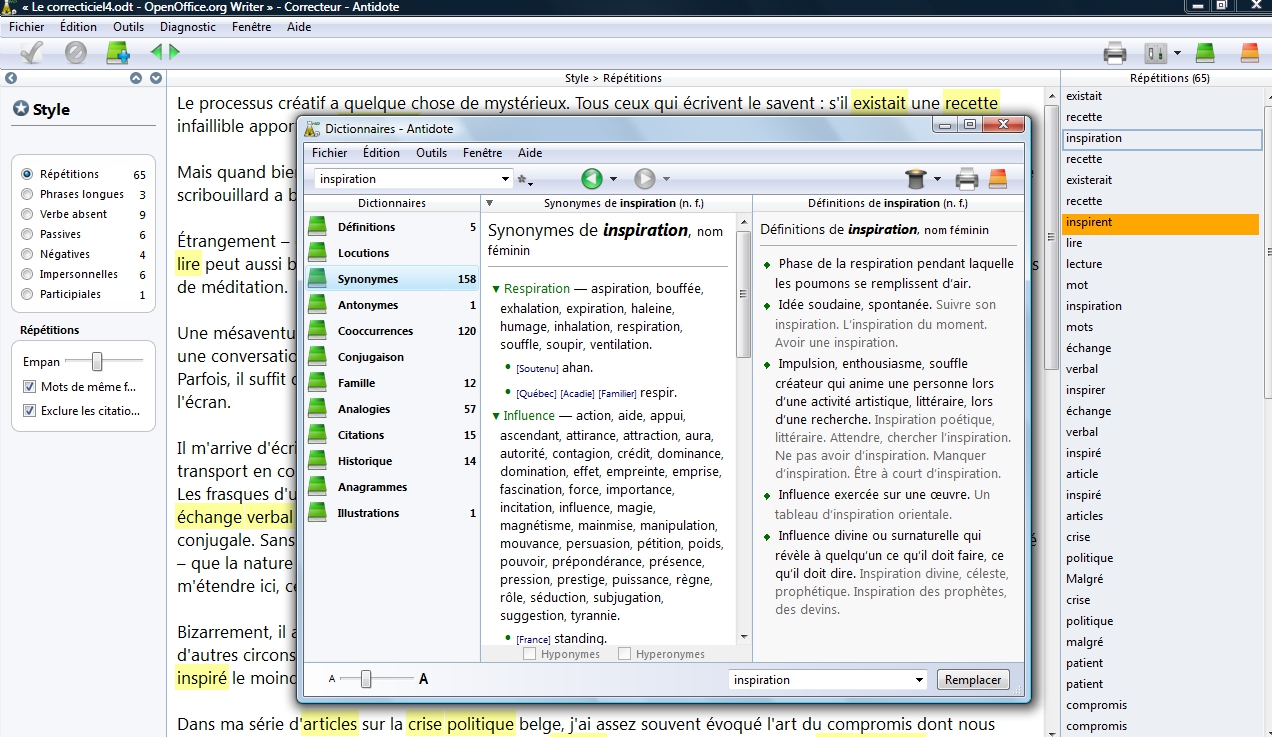Open the favorites star dropdown in Dictionnaires
The width and height of the screenshot is (1272, 737).
click(x=524, y=180)
